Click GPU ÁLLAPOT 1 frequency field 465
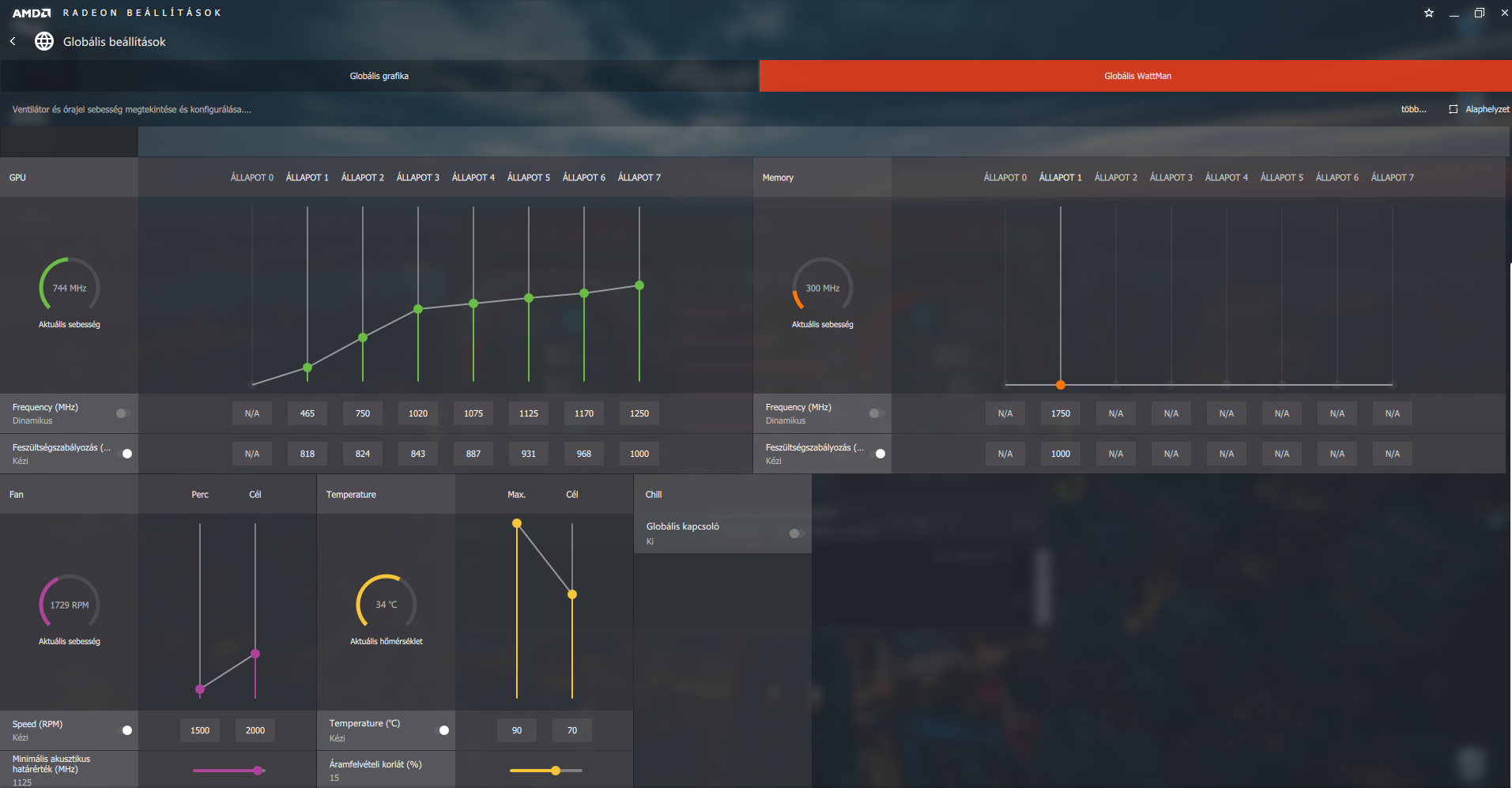 coord(307,413)
